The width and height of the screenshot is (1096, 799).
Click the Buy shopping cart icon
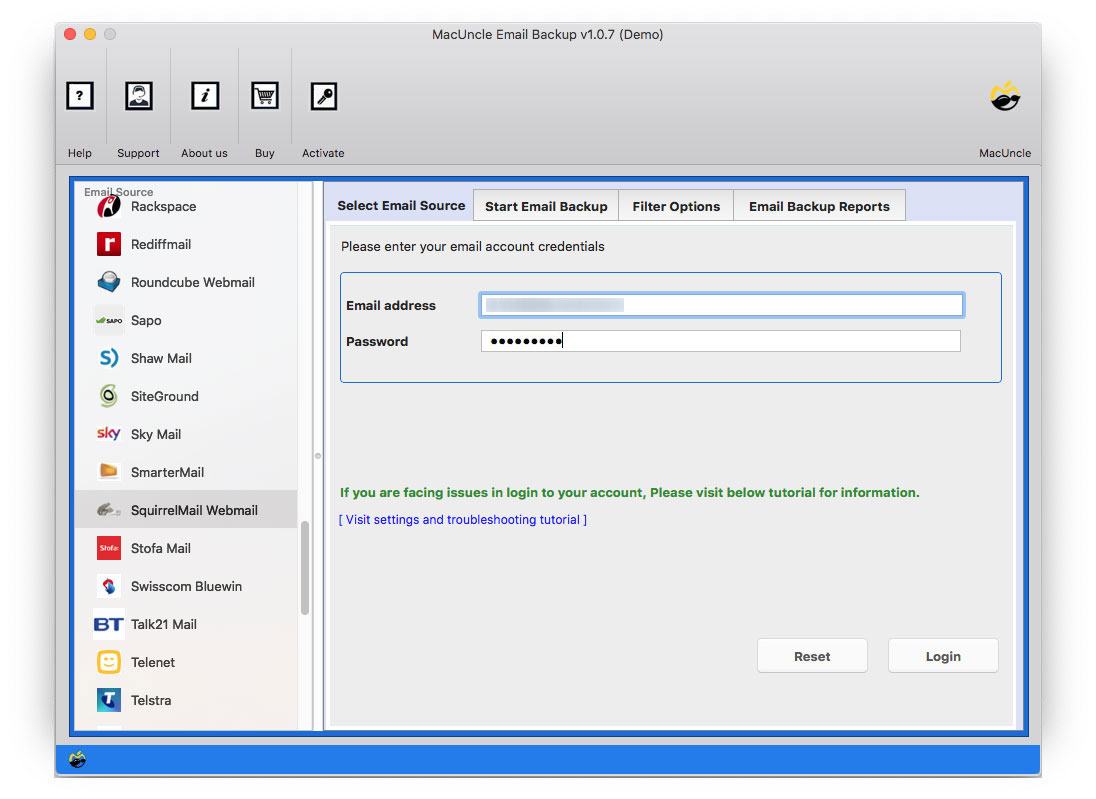(265, 96)
